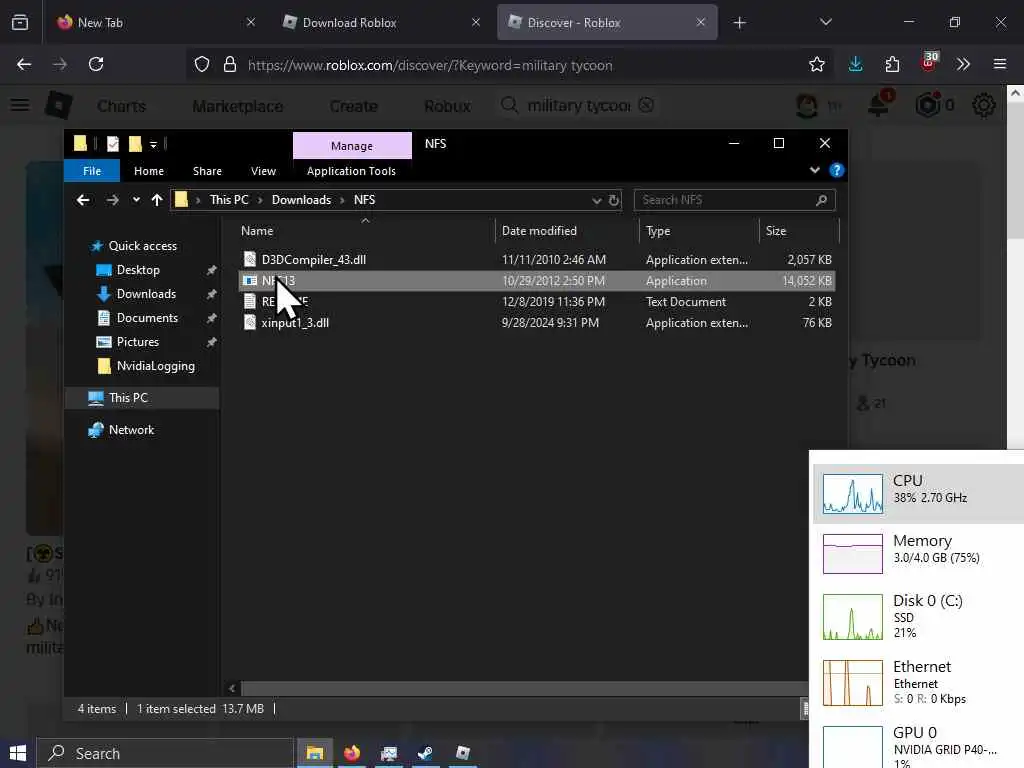Click the File Explorer help question mark
Image resolution: width=1024 pixels, height=768 pixels.
(x=837, y=170)
